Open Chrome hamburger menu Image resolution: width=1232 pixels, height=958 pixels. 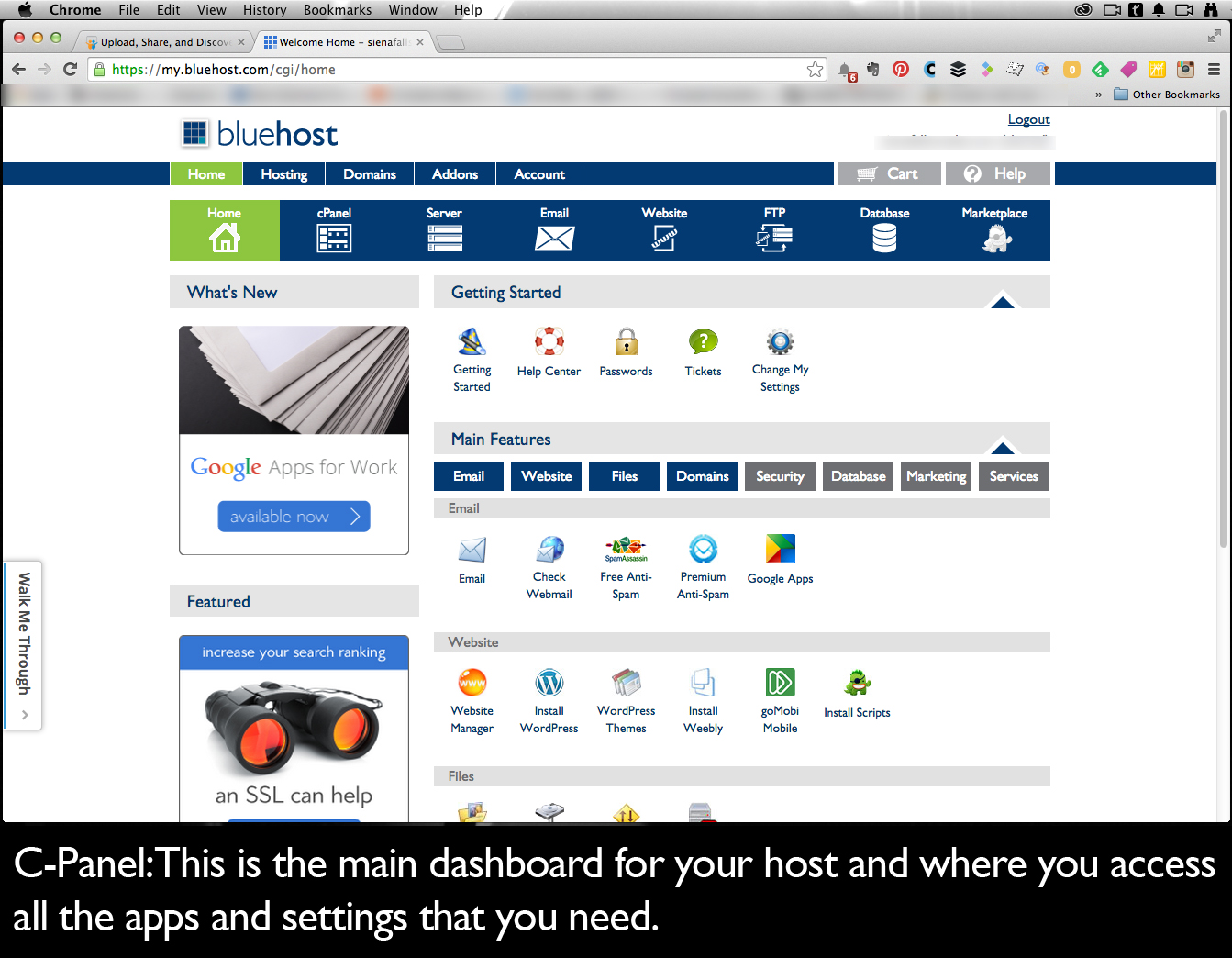(1214, 69)
